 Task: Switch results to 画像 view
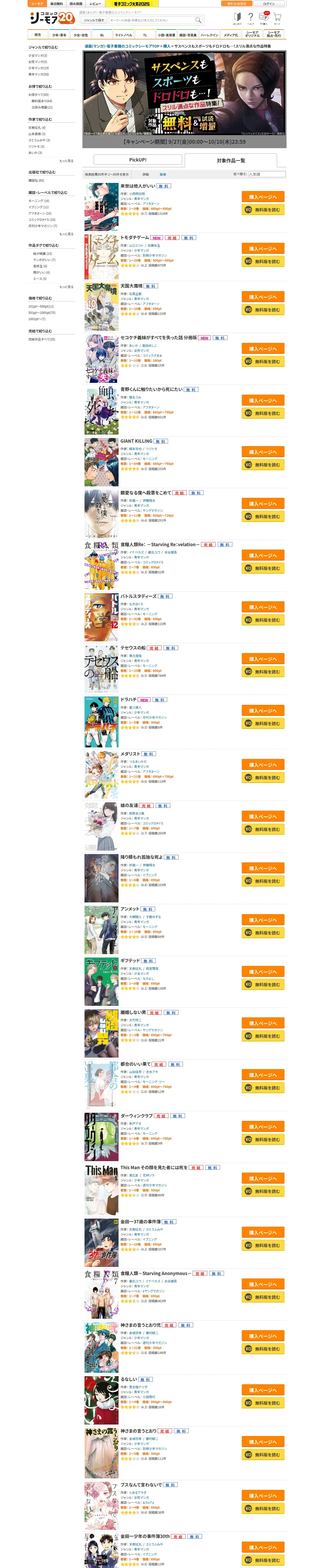[163, 174]
